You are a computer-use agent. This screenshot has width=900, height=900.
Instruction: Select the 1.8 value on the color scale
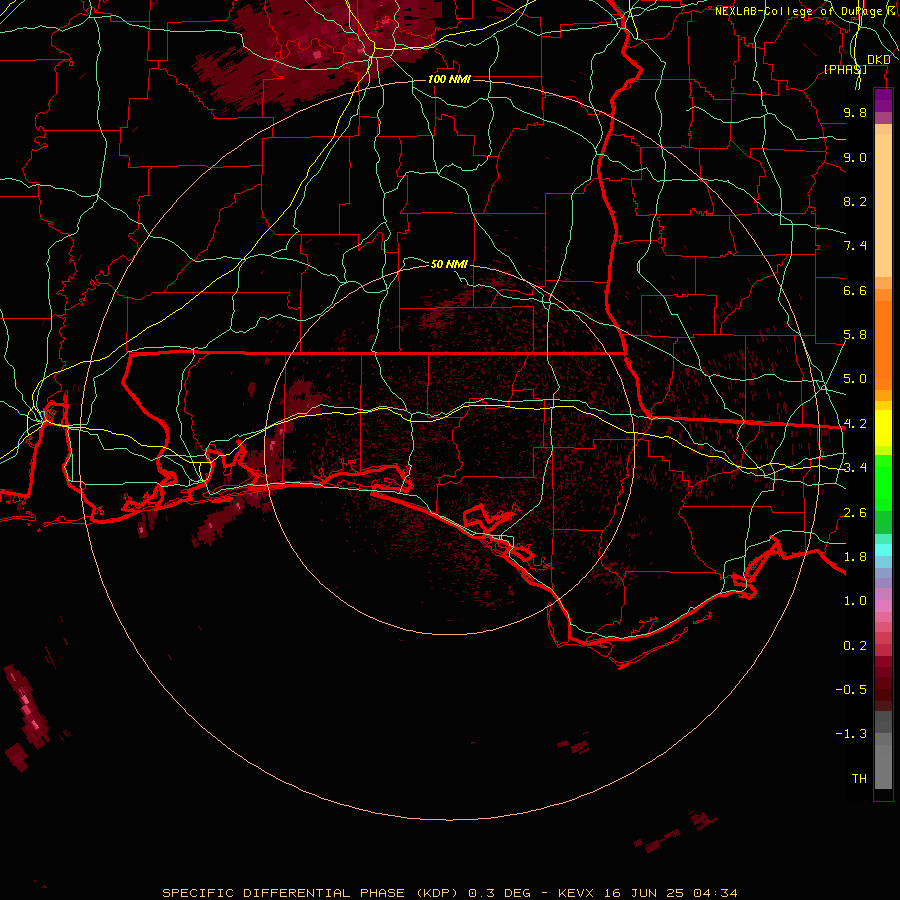pyautogui.click(x=855, y=557)
